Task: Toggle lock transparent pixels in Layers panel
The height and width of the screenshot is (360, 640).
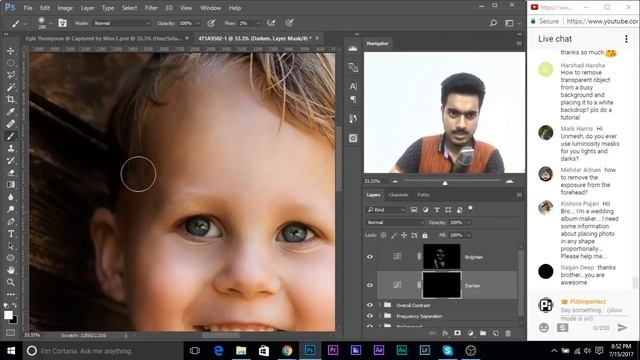Action: tap(383, 236)
